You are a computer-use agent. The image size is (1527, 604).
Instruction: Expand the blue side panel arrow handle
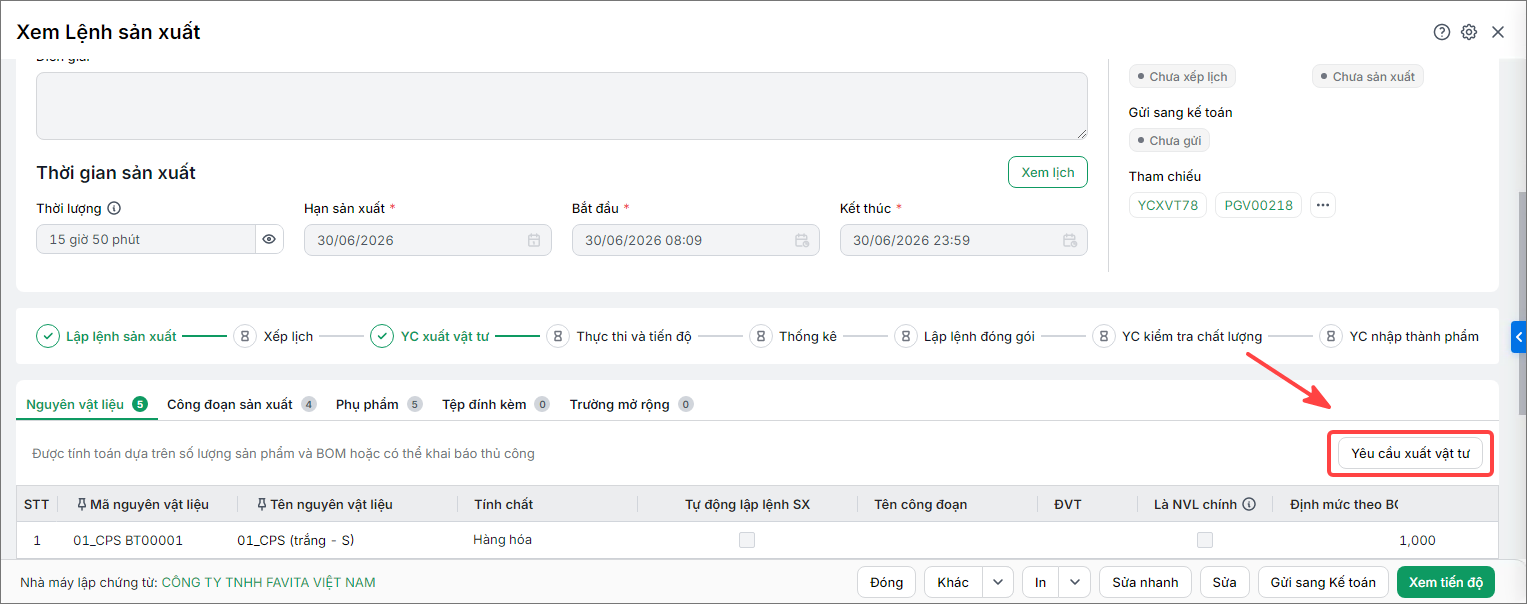click(1519, 338)
